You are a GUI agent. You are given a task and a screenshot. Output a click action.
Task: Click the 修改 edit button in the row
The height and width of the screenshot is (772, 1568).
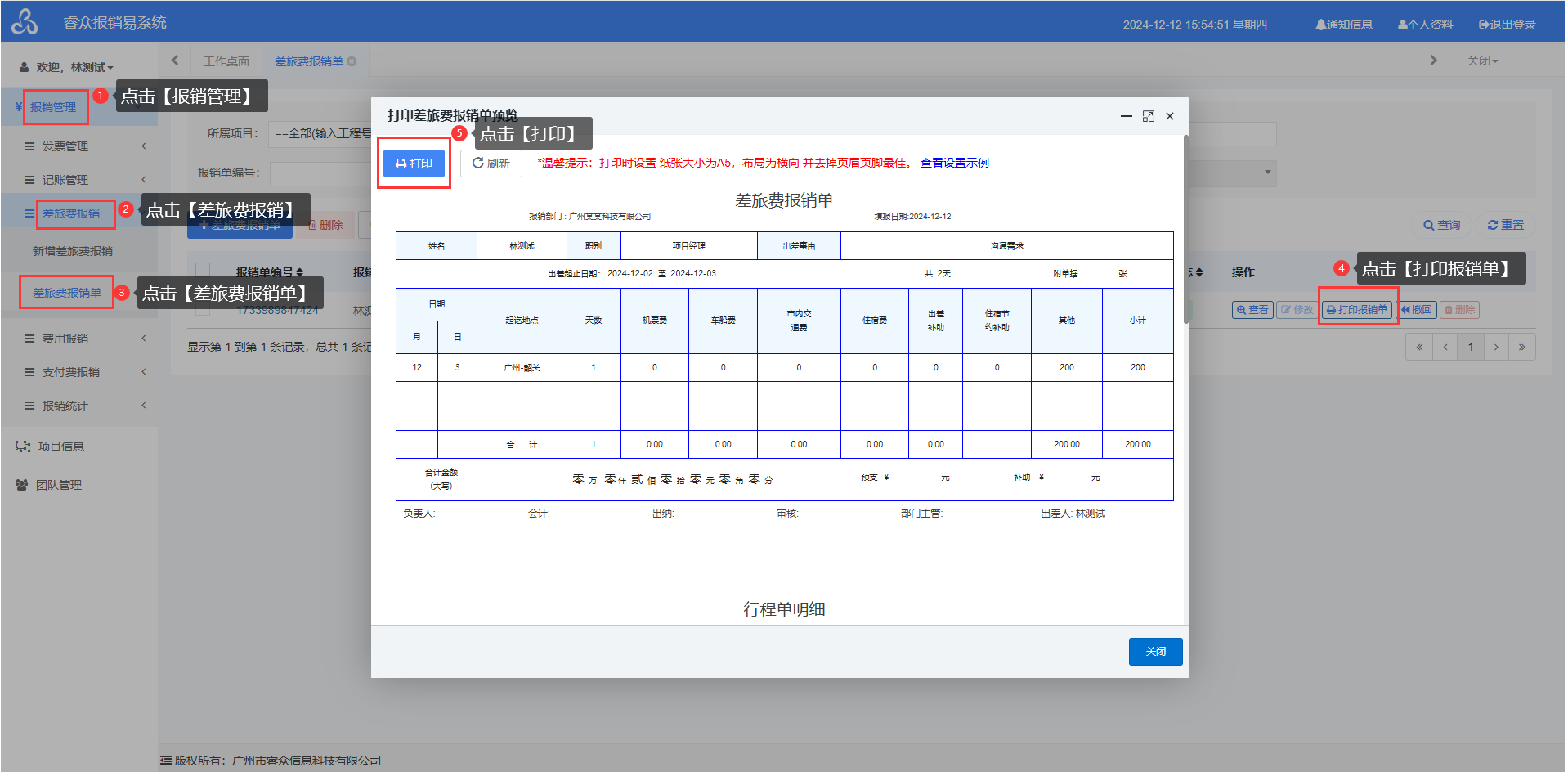click(x=1297, y=310)
